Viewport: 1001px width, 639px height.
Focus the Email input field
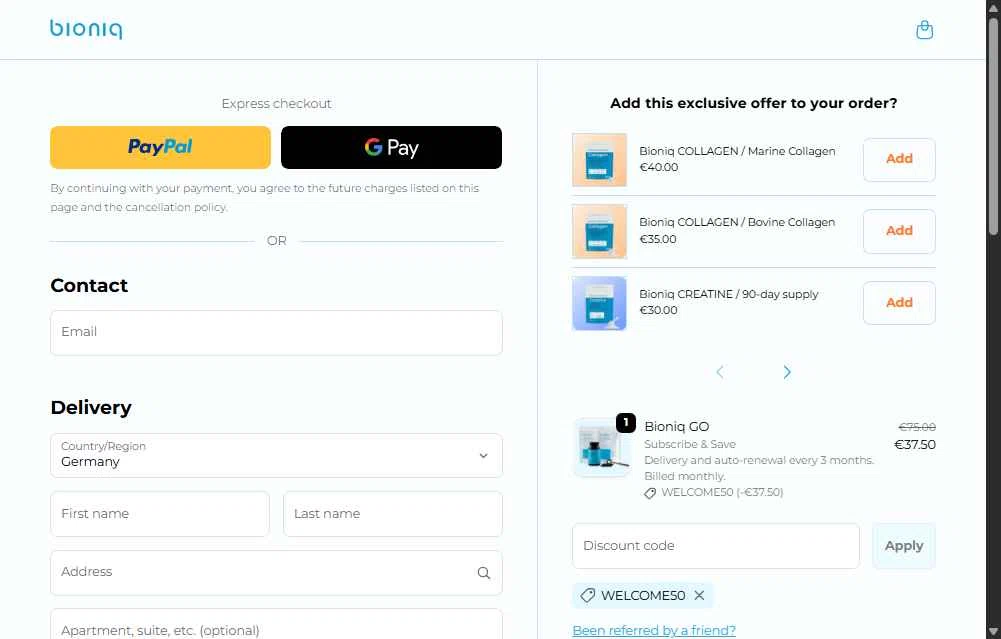point(276,333)
